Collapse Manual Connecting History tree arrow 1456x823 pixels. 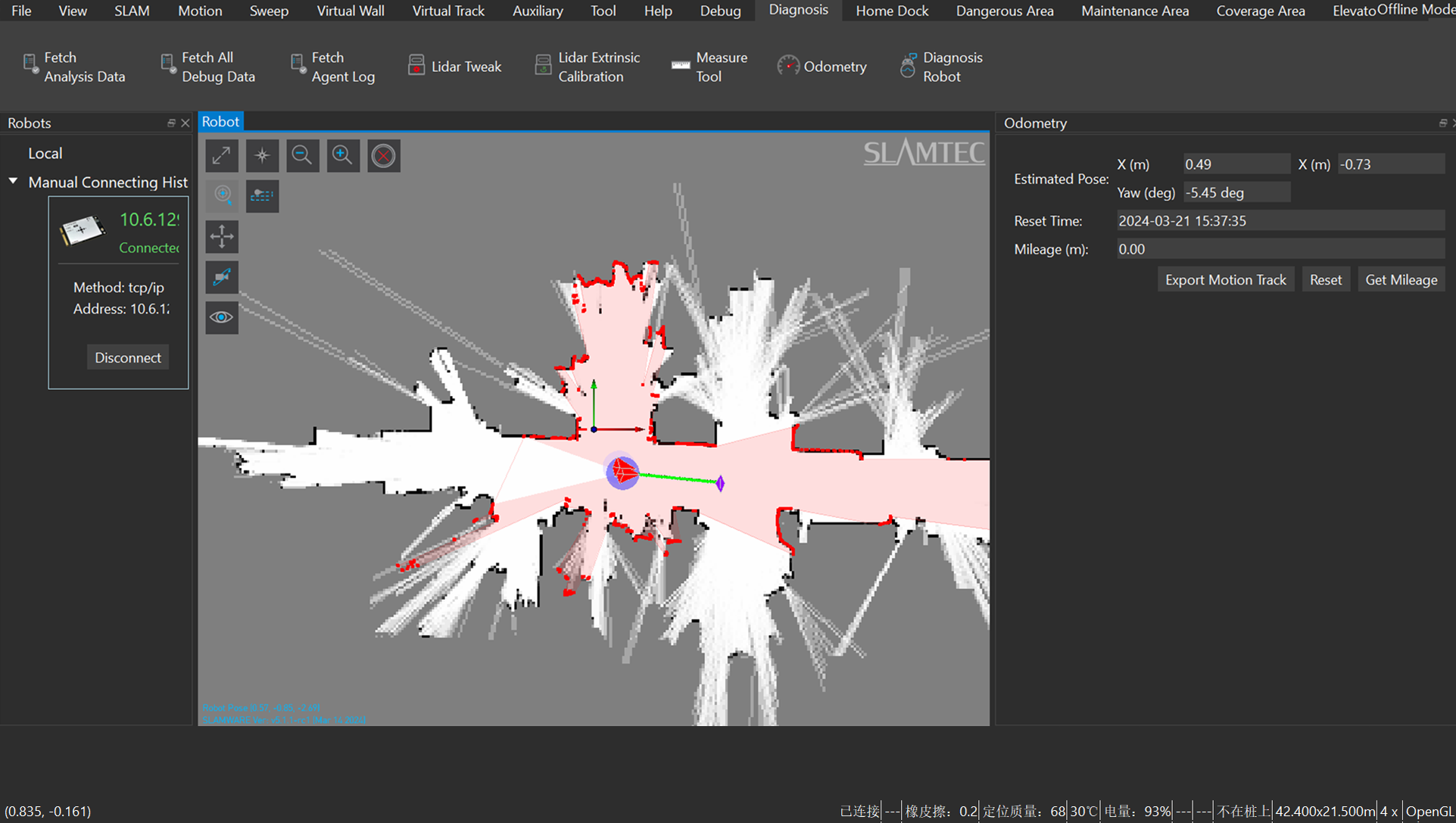(13, 182)
